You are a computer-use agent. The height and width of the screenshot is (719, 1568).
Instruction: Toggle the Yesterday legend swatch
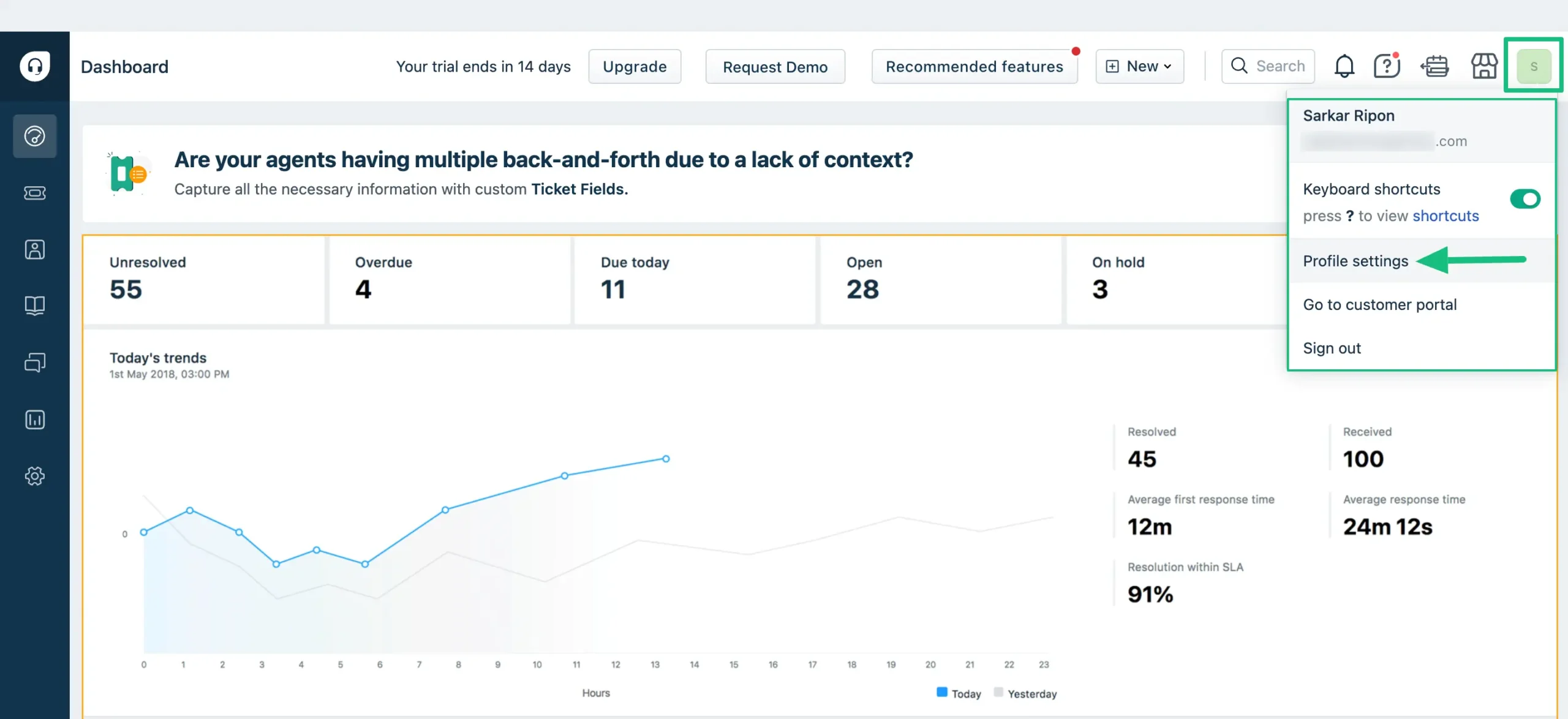click(x=998, y=692)
